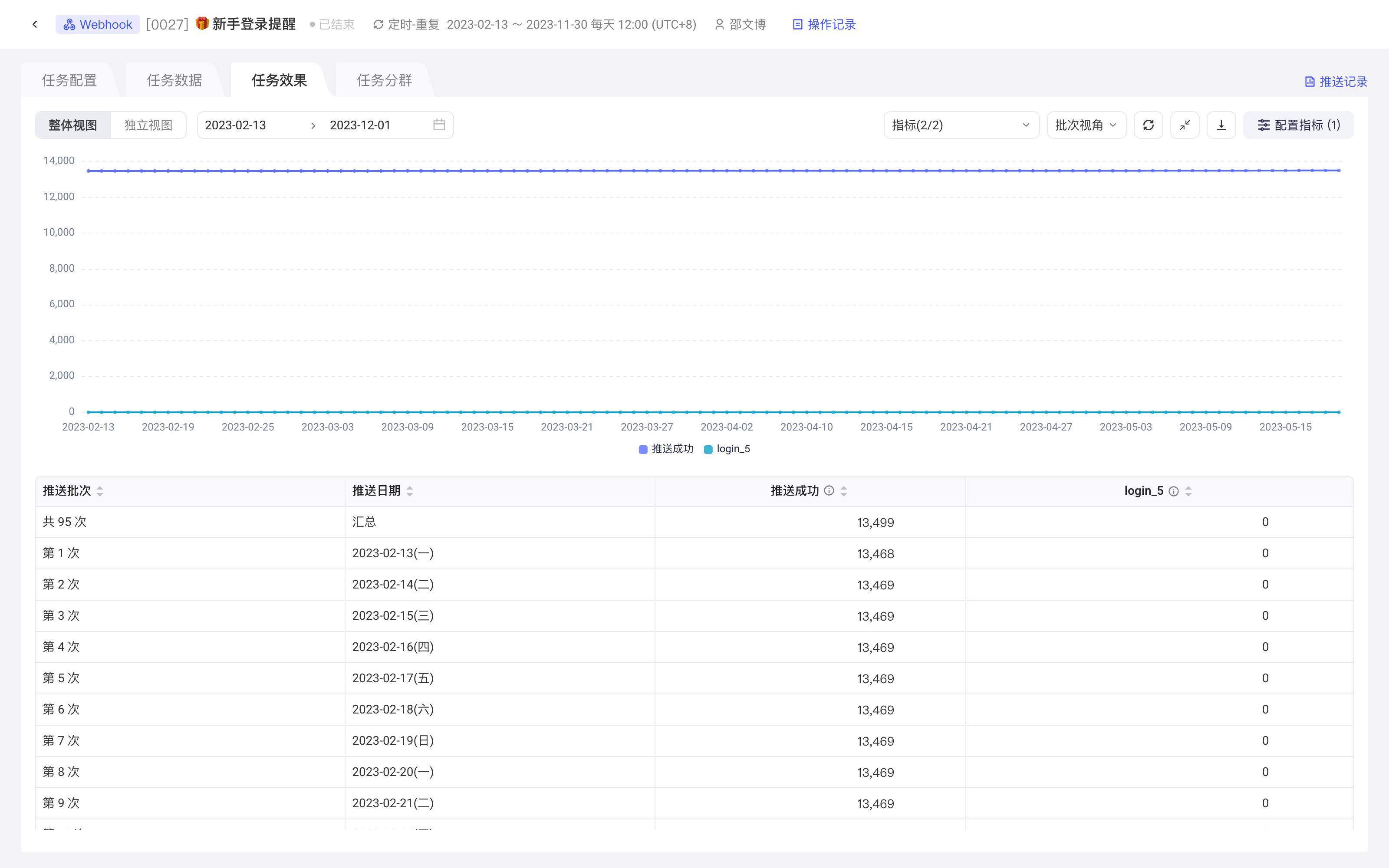Click 13,468 value in first batch row

(876, 554)
